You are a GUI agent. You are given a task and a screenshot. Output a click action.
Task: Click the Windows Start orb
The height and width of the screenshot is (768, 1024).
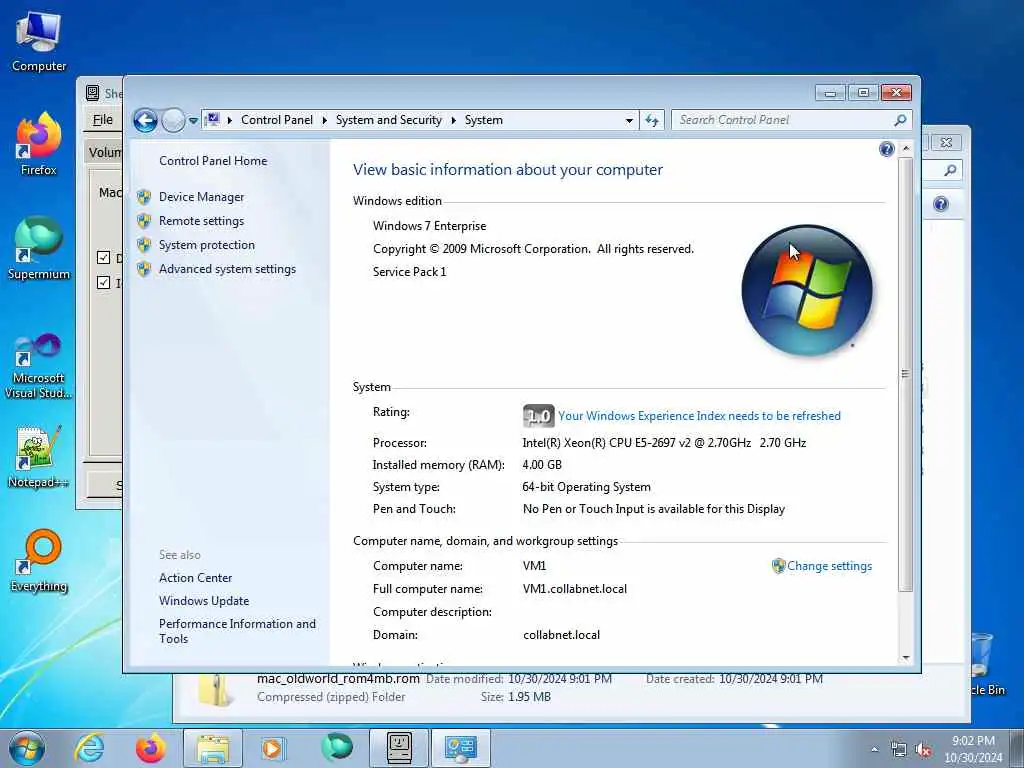tap(27, 748)
